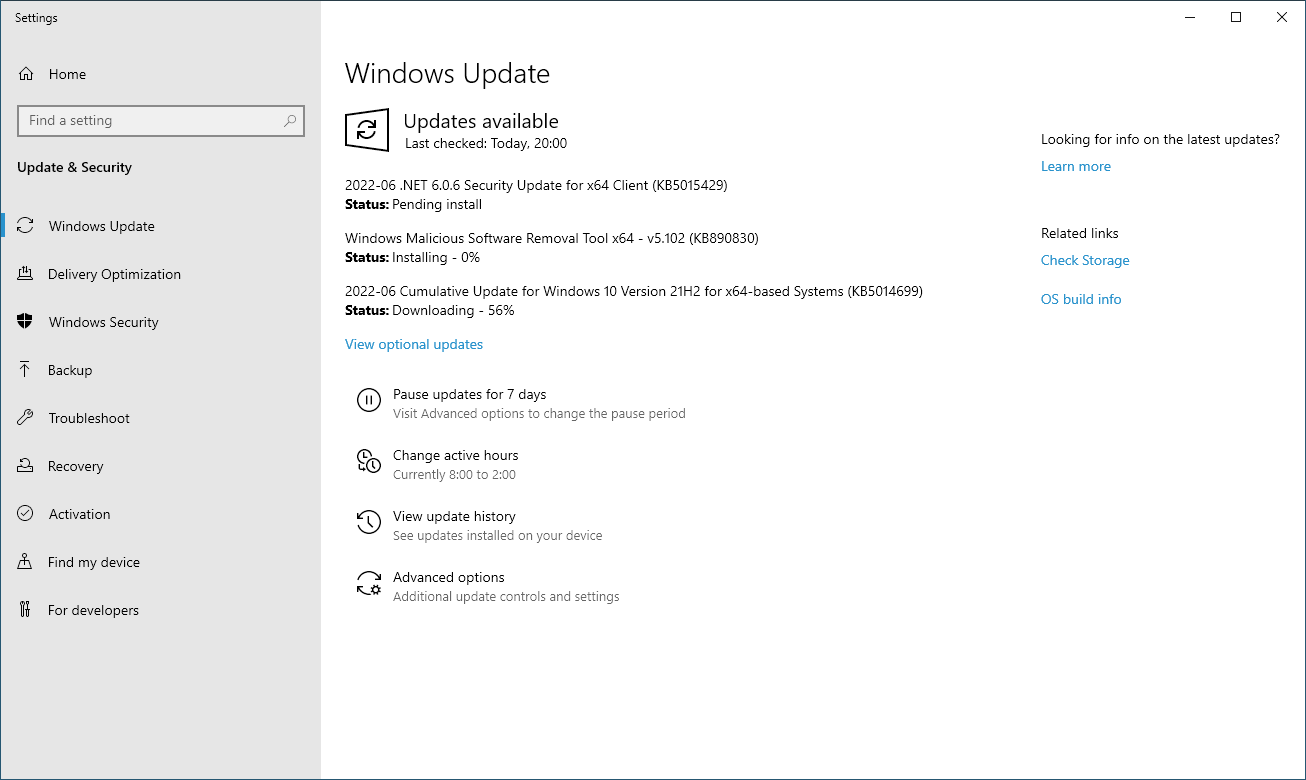Open Find my device settings
The height and width of the screenshot is (780, 1306).
click(x=160, y=562)
